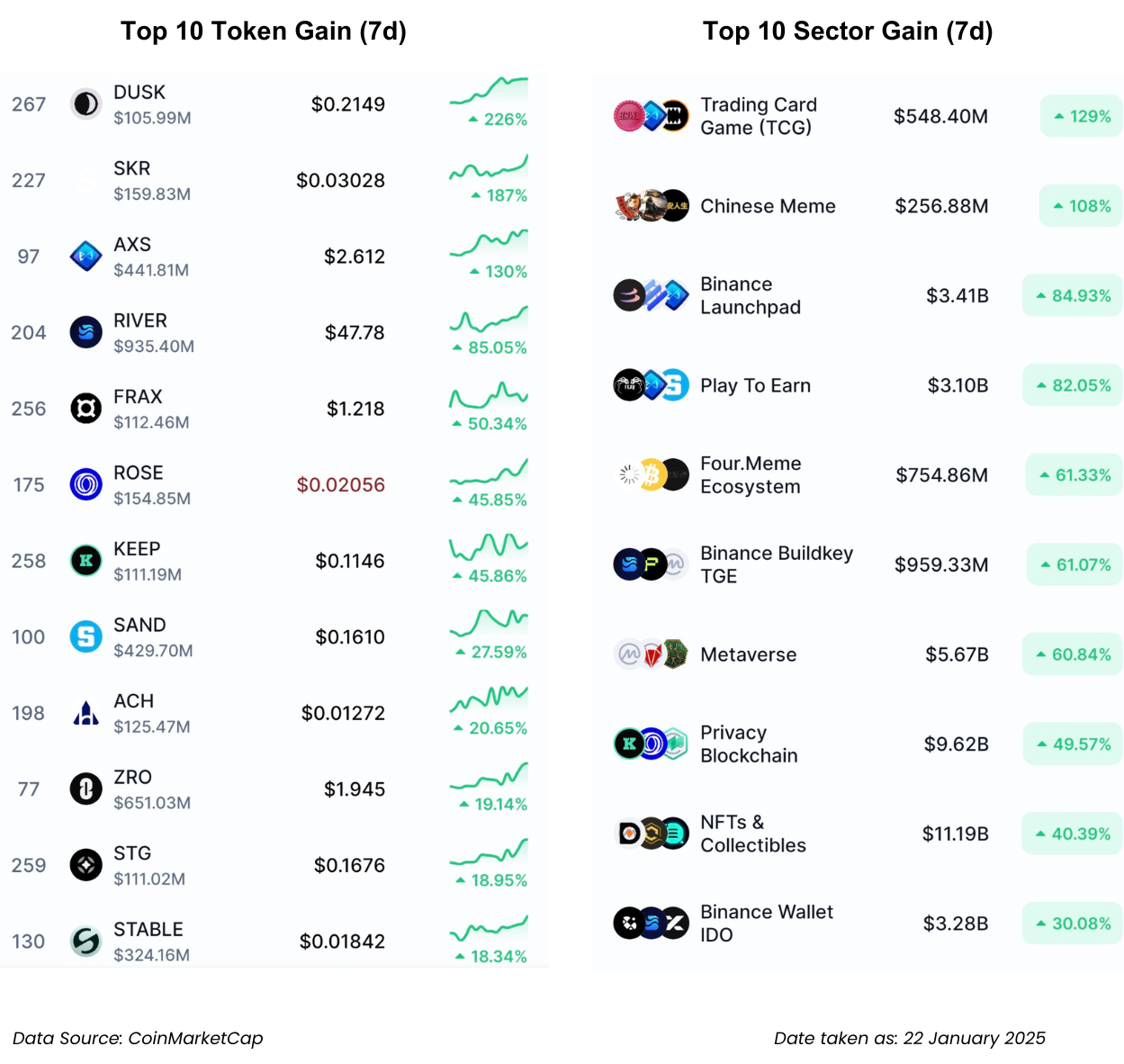Click the DUSK 7d sparkline chart

tap(489, 91)
